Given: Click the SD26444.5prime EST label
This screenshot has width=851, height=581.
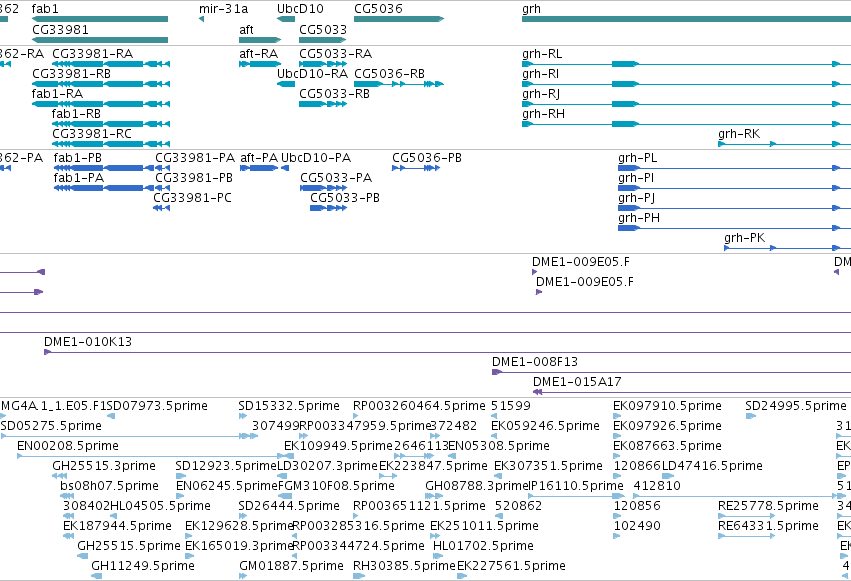Looking at the screenshot, I should pos(289,506).
